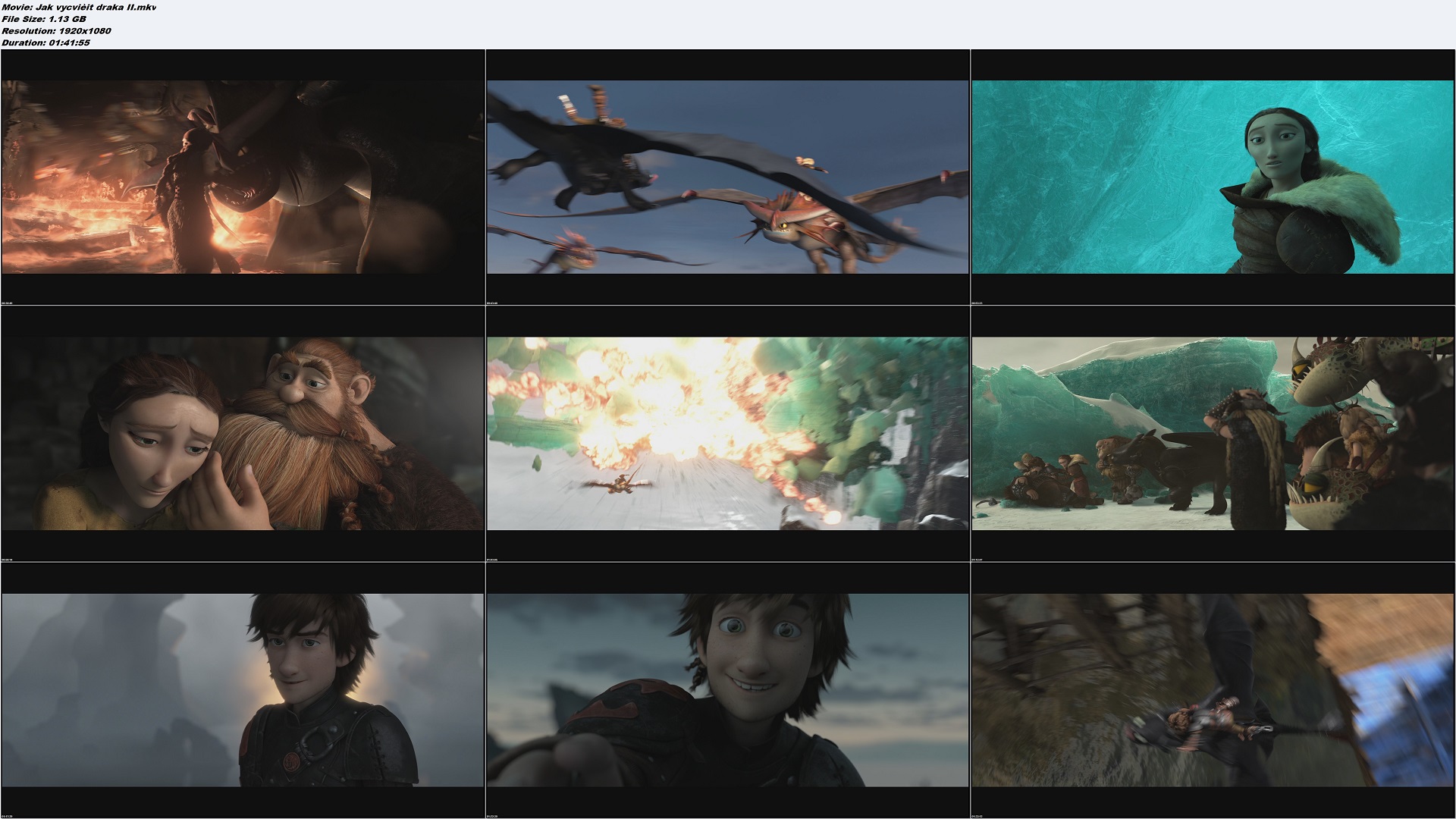Screen dimensions: 1456x819
Task: Select the woman in teal ice cave thumbnail
Action: click(1213, 177)
